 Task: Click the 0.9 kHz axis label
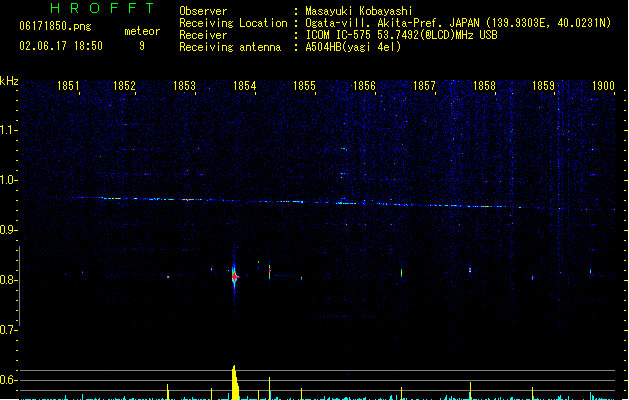[8, 230]
